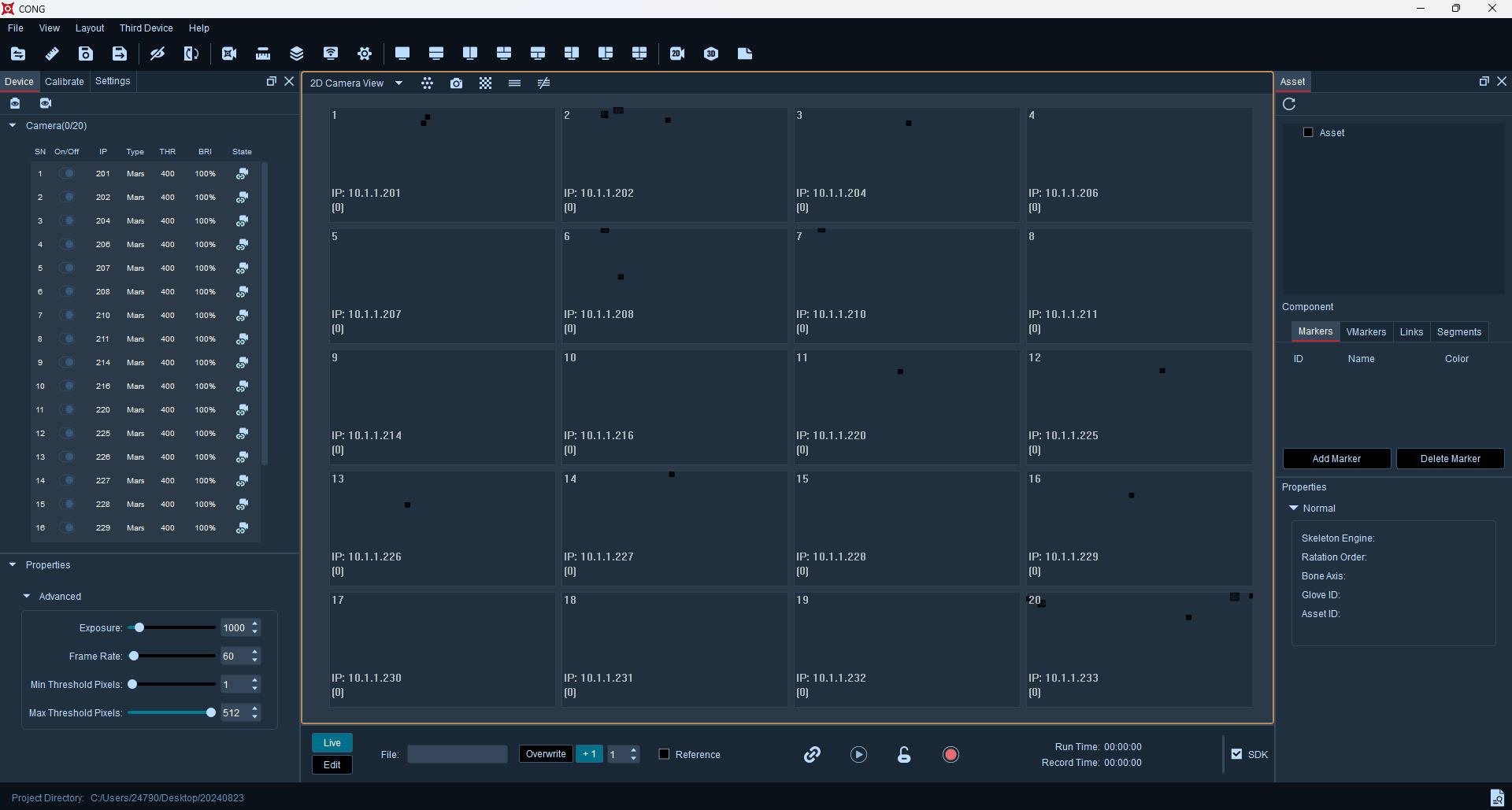Click the red record button
The image size is (1512, 810).
click(x=951, y=755)
